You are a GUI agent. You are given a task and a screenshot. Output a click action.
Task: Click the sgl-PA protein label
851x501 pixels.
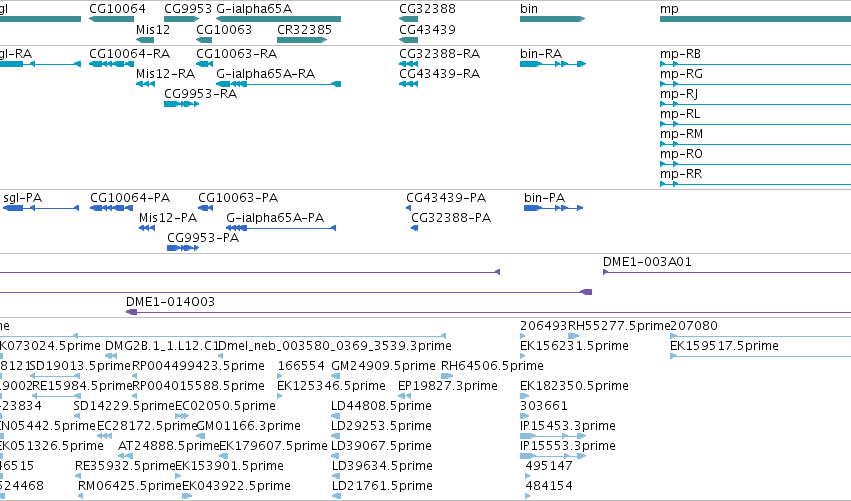pyautogui.click(x=22, y=198)
